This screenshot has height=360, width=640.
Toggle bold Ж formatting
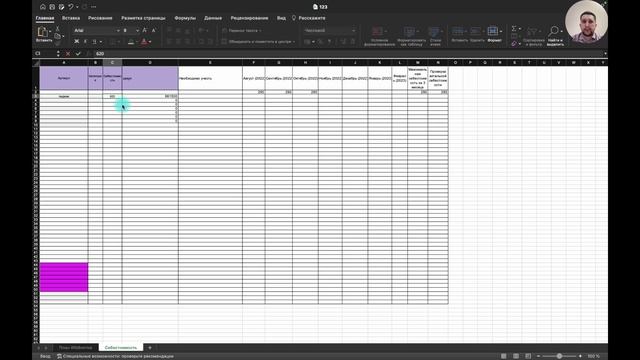click(76, 42)
